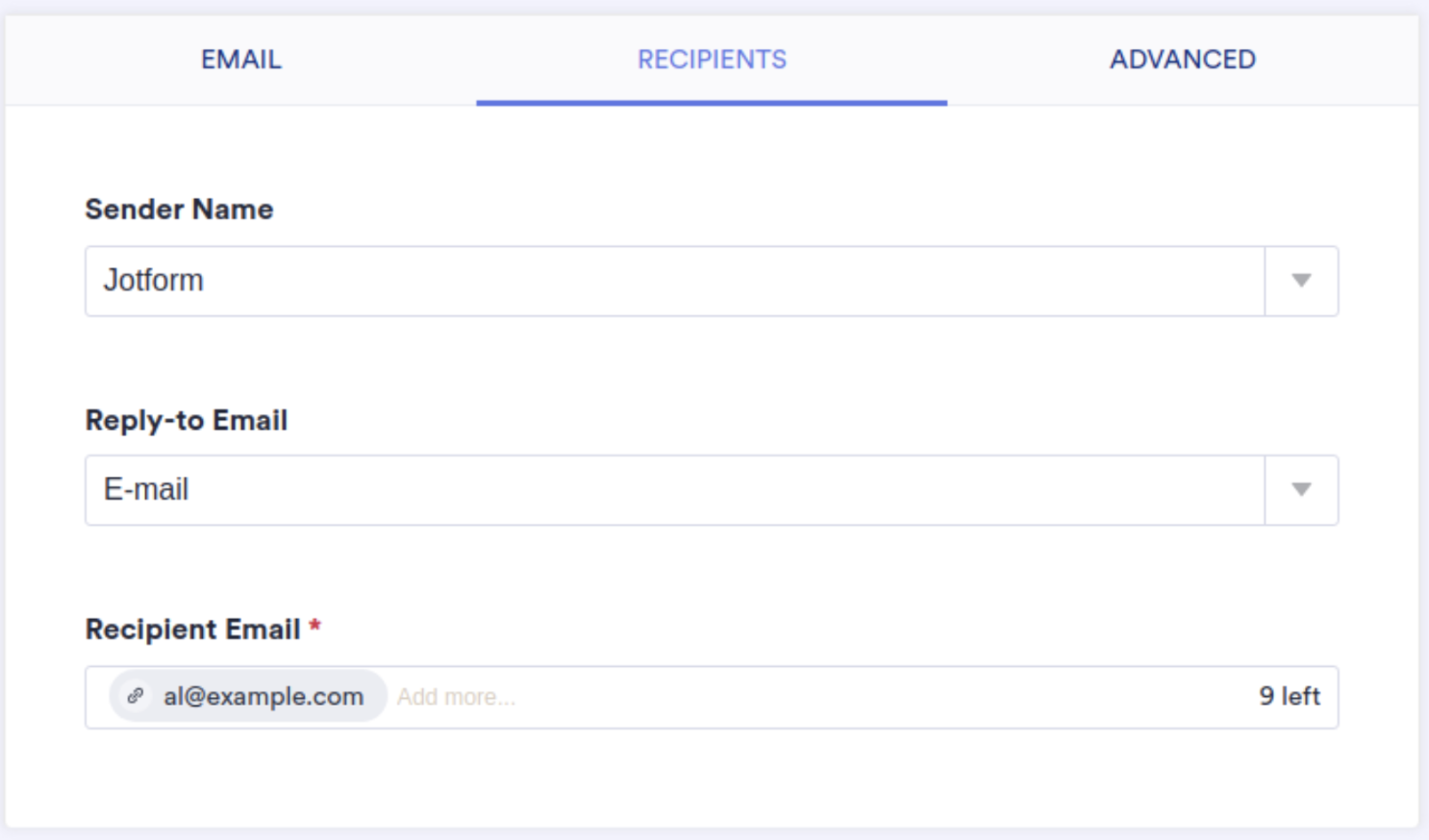Select the al@example.com address text
The width and height of the screenshot is (1429, 840).
tap(263, 697)
